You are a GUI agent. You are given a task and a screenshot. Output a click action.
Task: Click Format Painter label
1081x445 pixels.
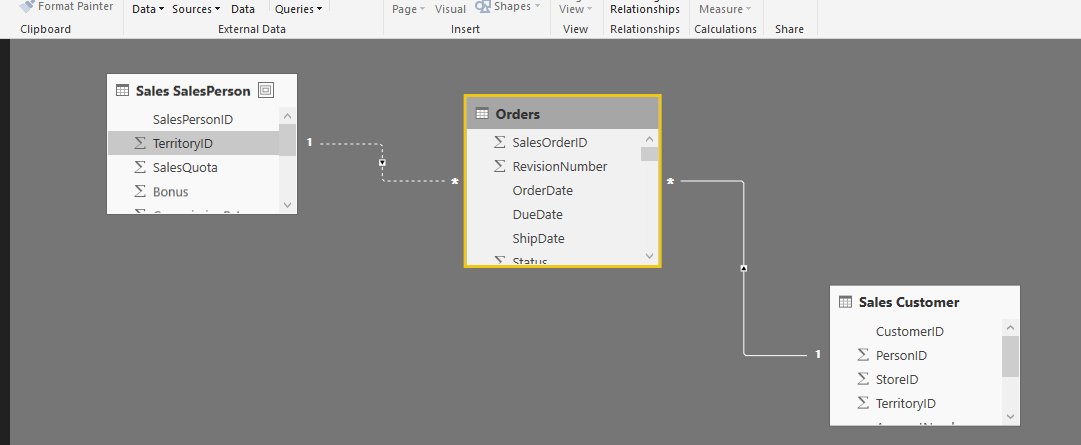[x=76, y=6]
